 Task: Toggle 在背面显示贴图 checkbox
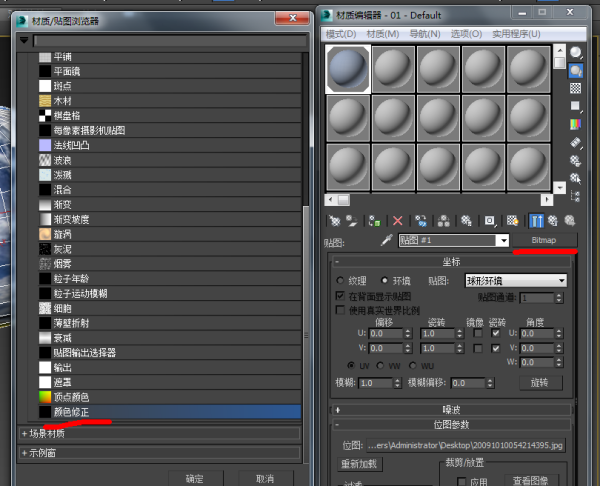(340, 296)
